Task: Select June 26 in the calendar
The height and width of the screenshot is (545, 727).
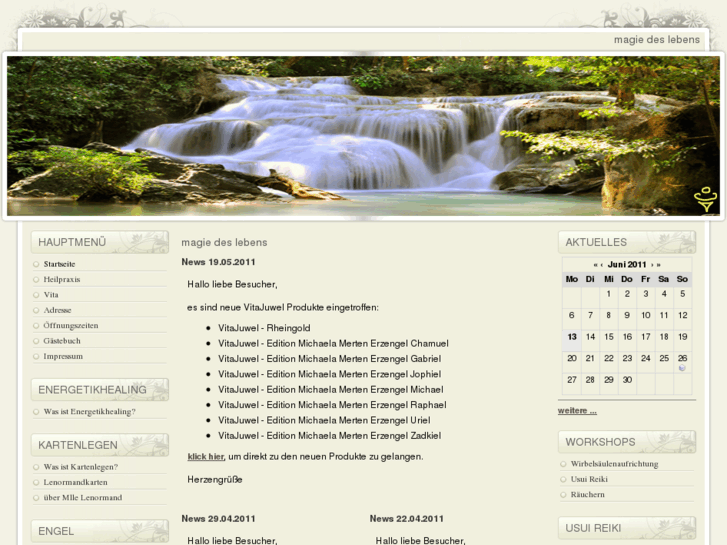Action: click(x=682, y=358)
